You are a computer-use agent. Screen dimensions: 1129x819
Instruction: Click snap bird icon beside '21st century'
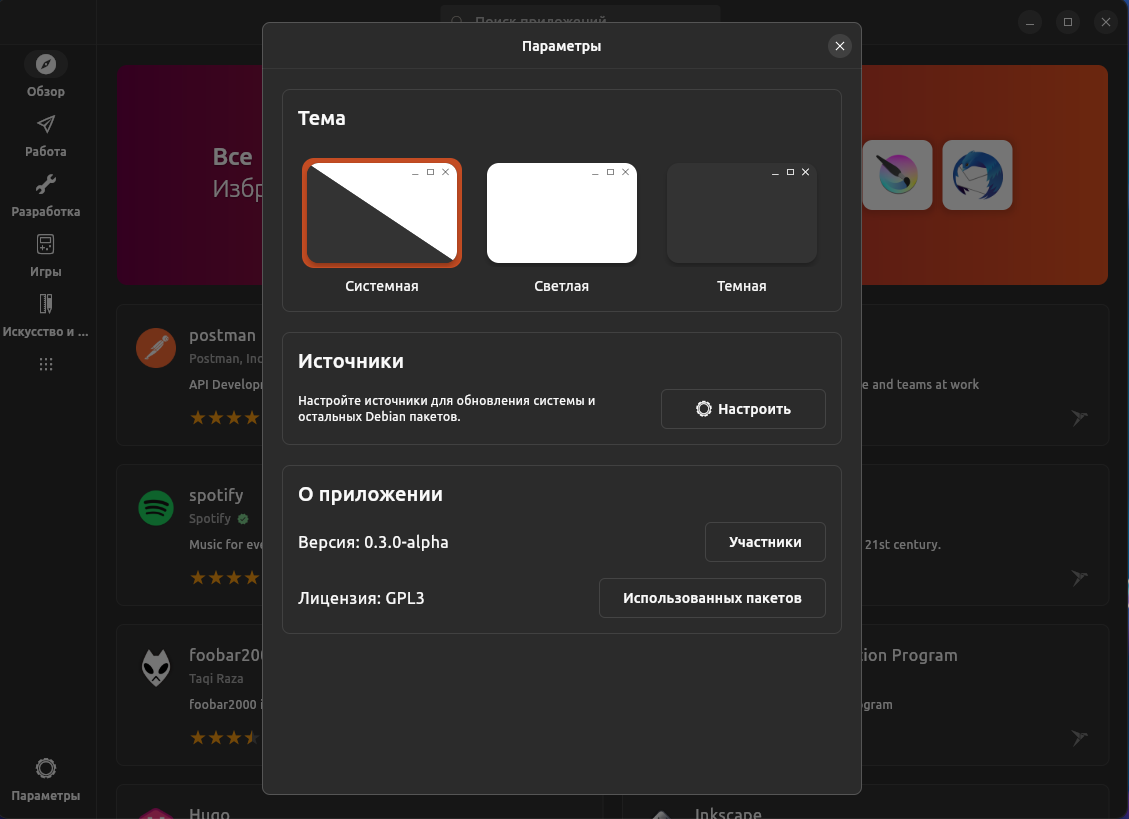click(x=1079, y=577)
